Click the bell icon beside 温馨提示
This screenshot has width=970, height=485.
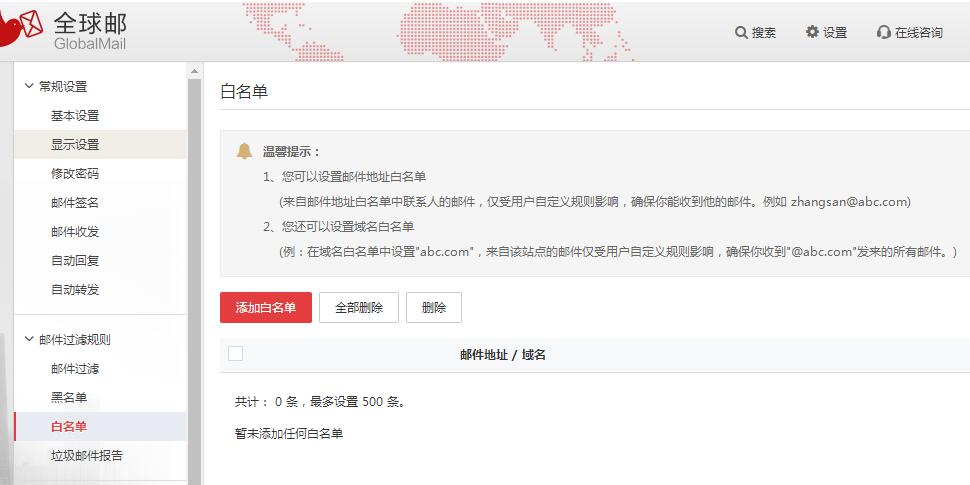pyautogui.click(x=244, y=151)
